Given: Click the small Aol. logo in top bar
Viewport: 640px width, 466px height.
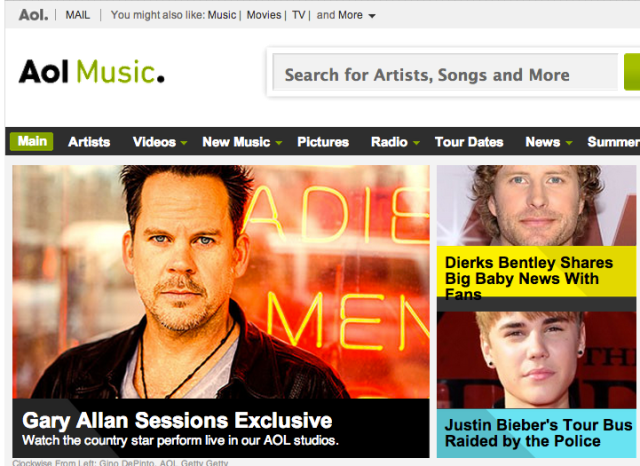Looking at the screenshot, I should tap(33, 15).
